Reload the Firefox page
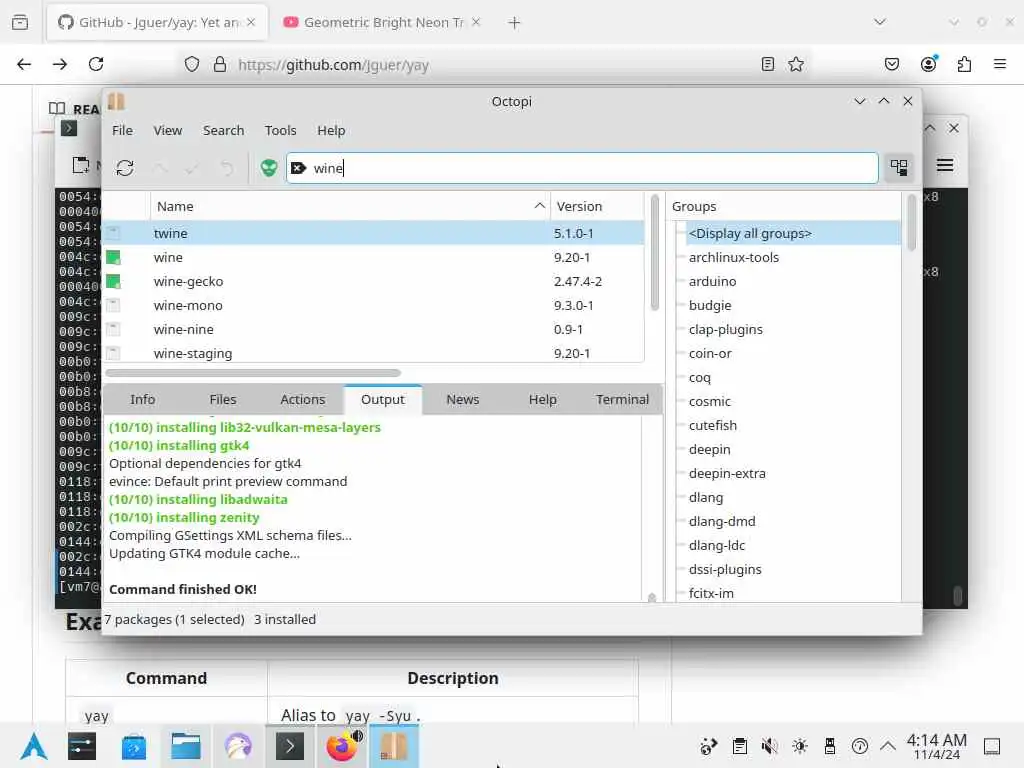The height and width of the screenshot is (768, 1024). point(96,64)
